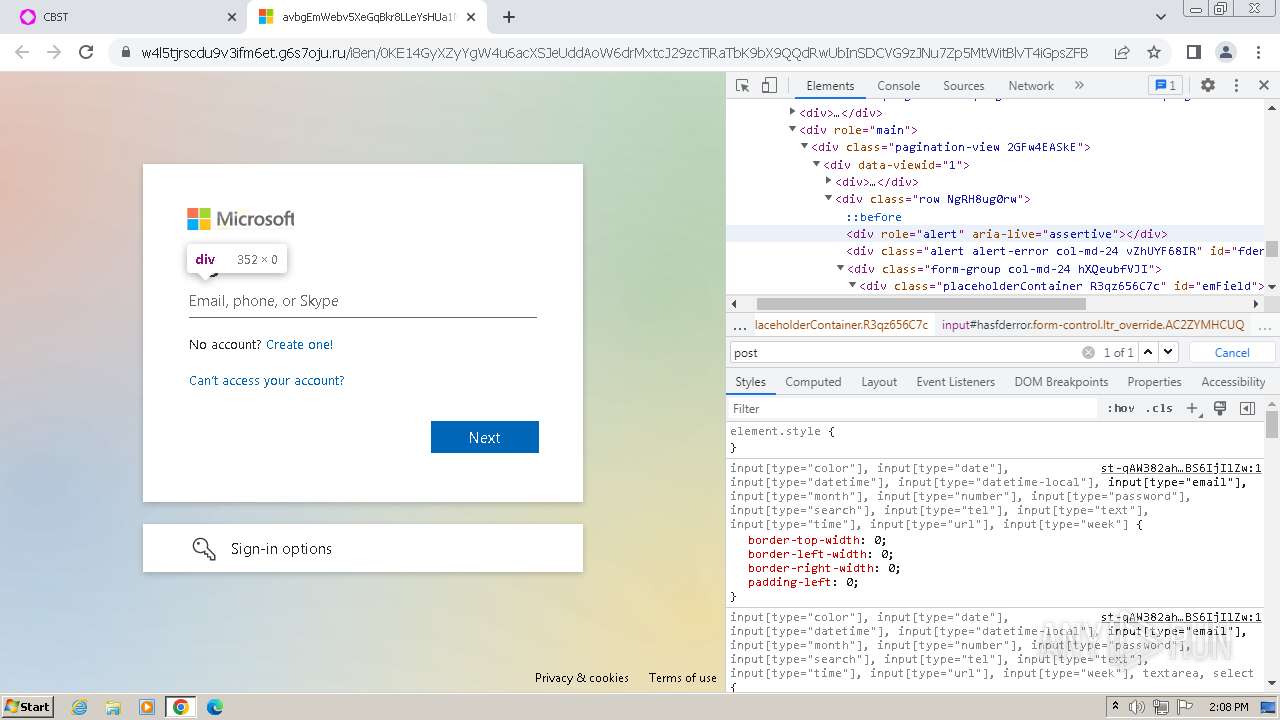
Task: Collapse the form-group col-md-24 node
Action: coord(840,268)
